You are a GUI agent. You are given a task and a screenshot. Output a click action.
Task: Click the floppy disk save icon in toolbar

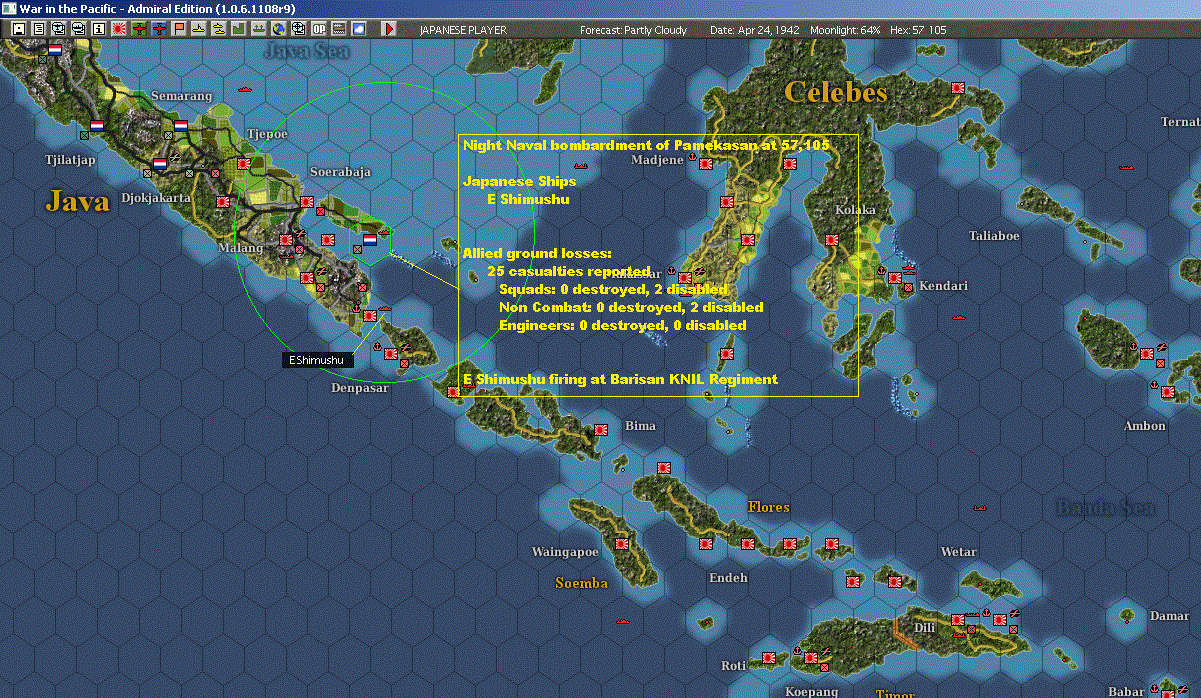click(18, 29)
